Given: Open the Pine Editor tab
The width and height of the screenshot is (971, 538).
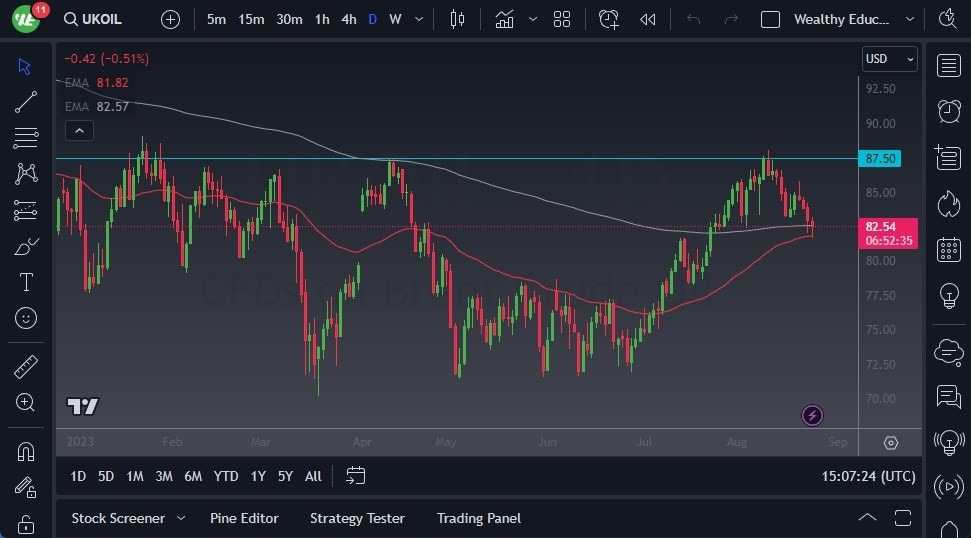Looking at the screenshot, I should (244, 518).
